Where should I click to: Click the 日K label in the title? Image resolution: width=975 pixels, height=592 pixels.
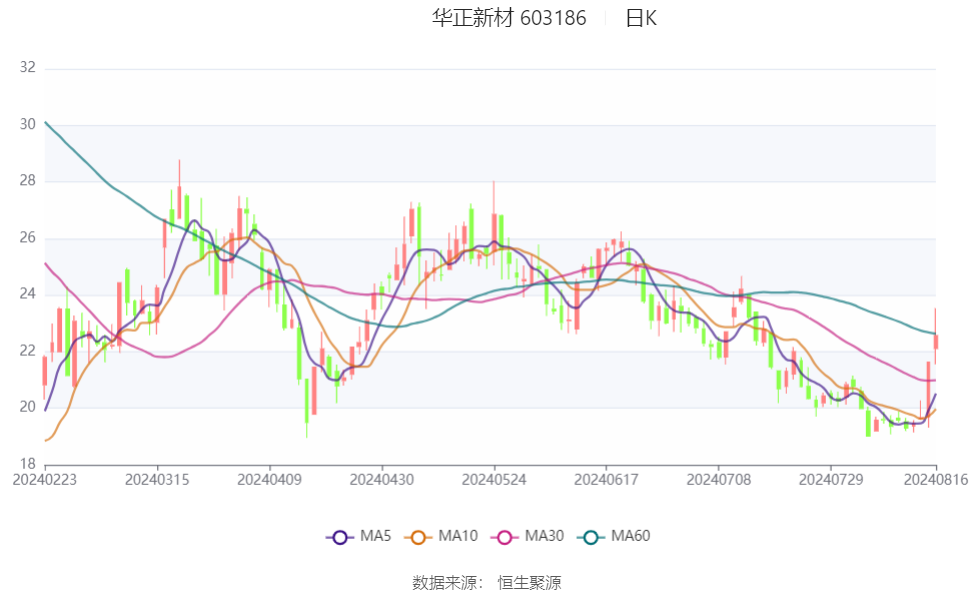641,18
